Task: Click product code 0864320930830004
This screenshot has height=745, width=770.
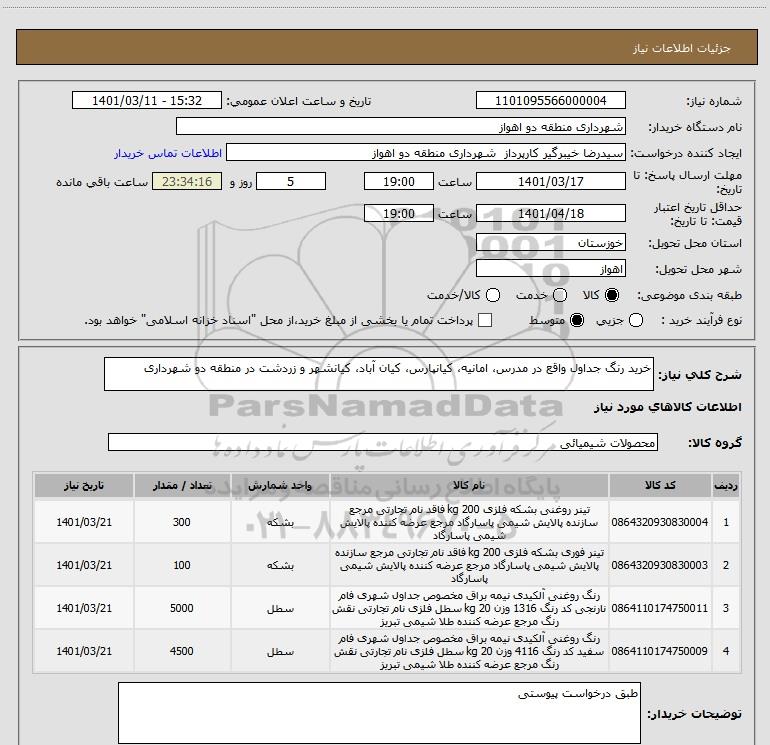Action: coord(660,522)
